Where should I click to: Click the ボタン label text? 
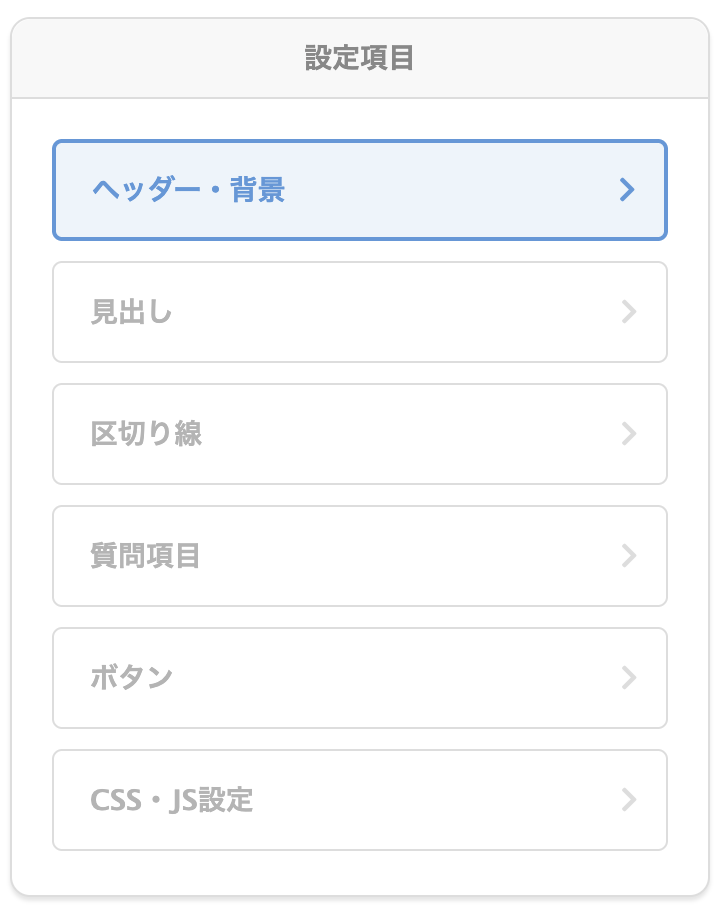(132, 677)
